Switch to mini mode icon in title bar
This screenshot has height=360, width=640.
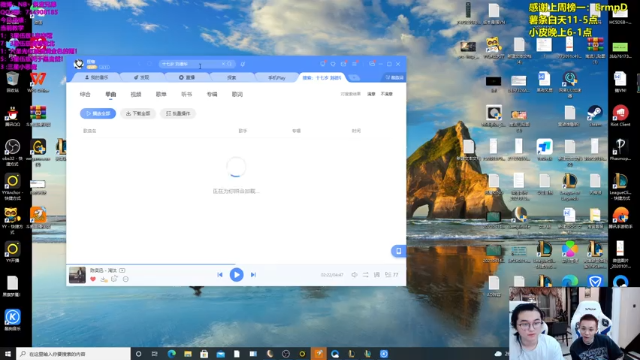pos(372,64)
